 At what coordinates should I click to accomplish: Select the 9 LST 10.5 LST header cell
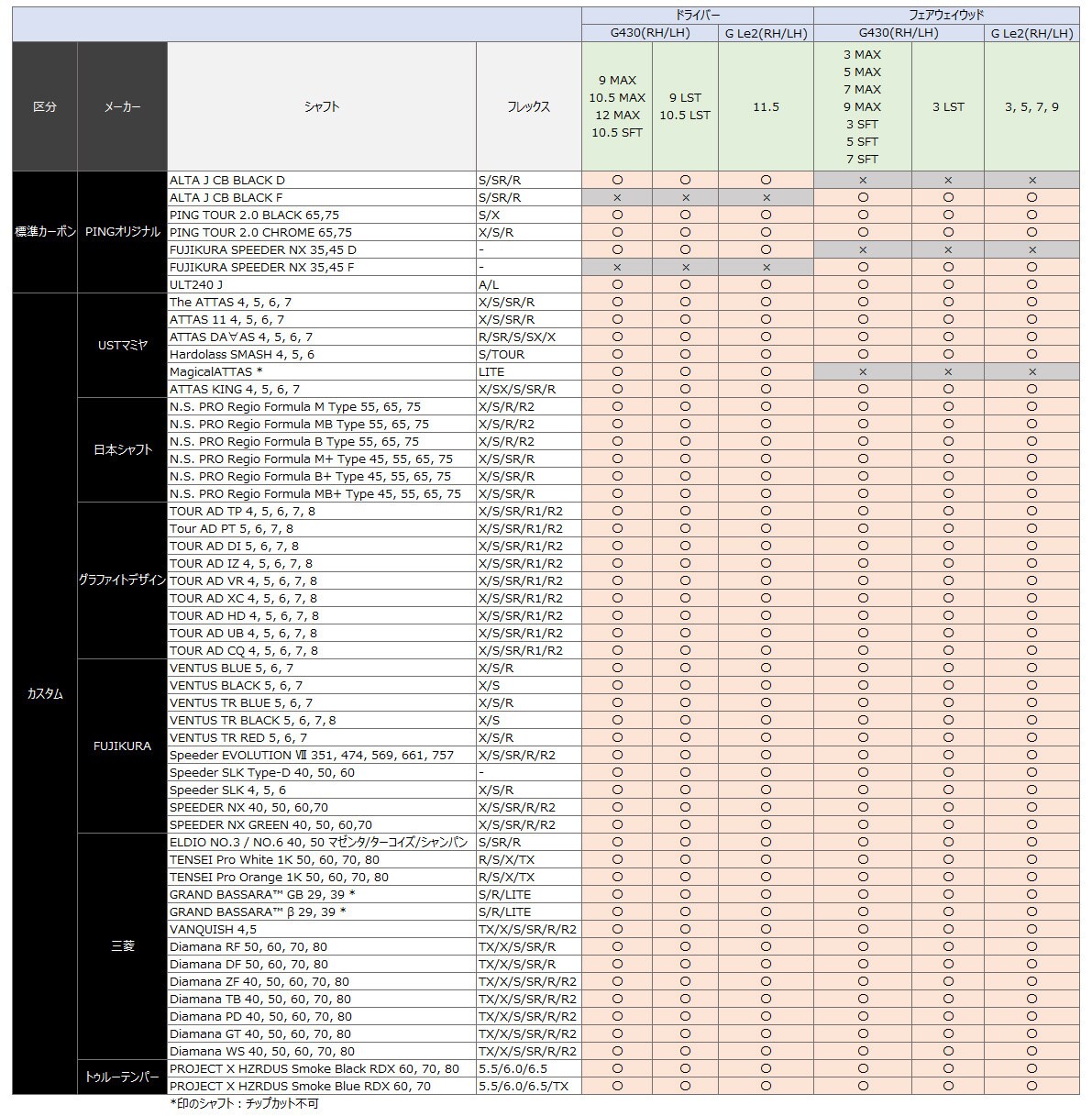coord(685,106)
